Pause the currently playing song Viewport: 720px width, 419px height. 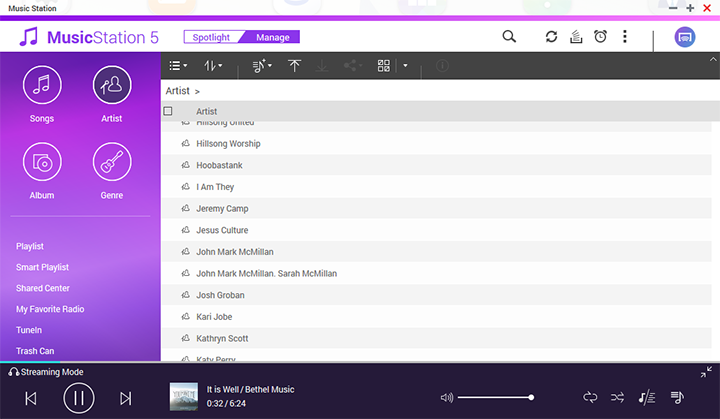78,398
